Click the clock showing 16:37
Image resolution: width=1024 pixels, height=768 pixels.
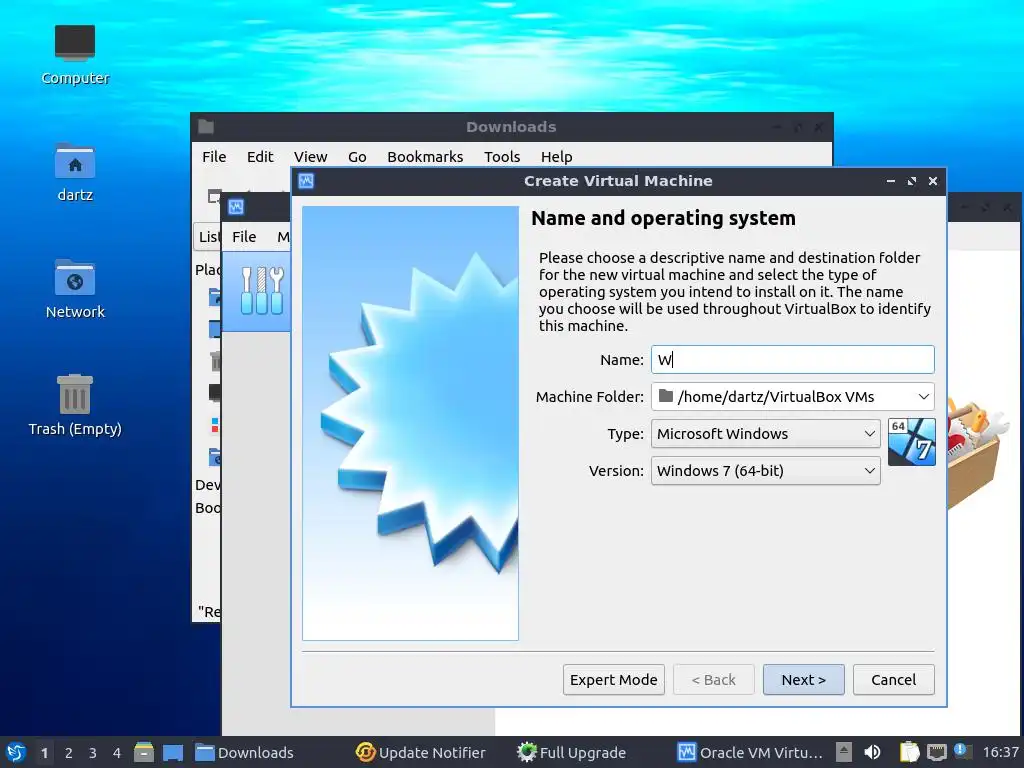(x=1000, y=752)
